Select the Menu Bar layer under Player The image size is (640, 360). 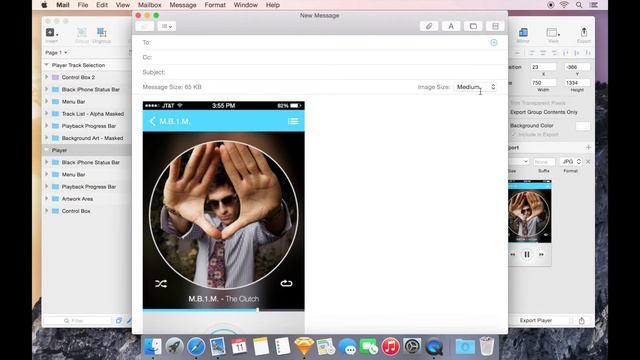tap(87, 174)
